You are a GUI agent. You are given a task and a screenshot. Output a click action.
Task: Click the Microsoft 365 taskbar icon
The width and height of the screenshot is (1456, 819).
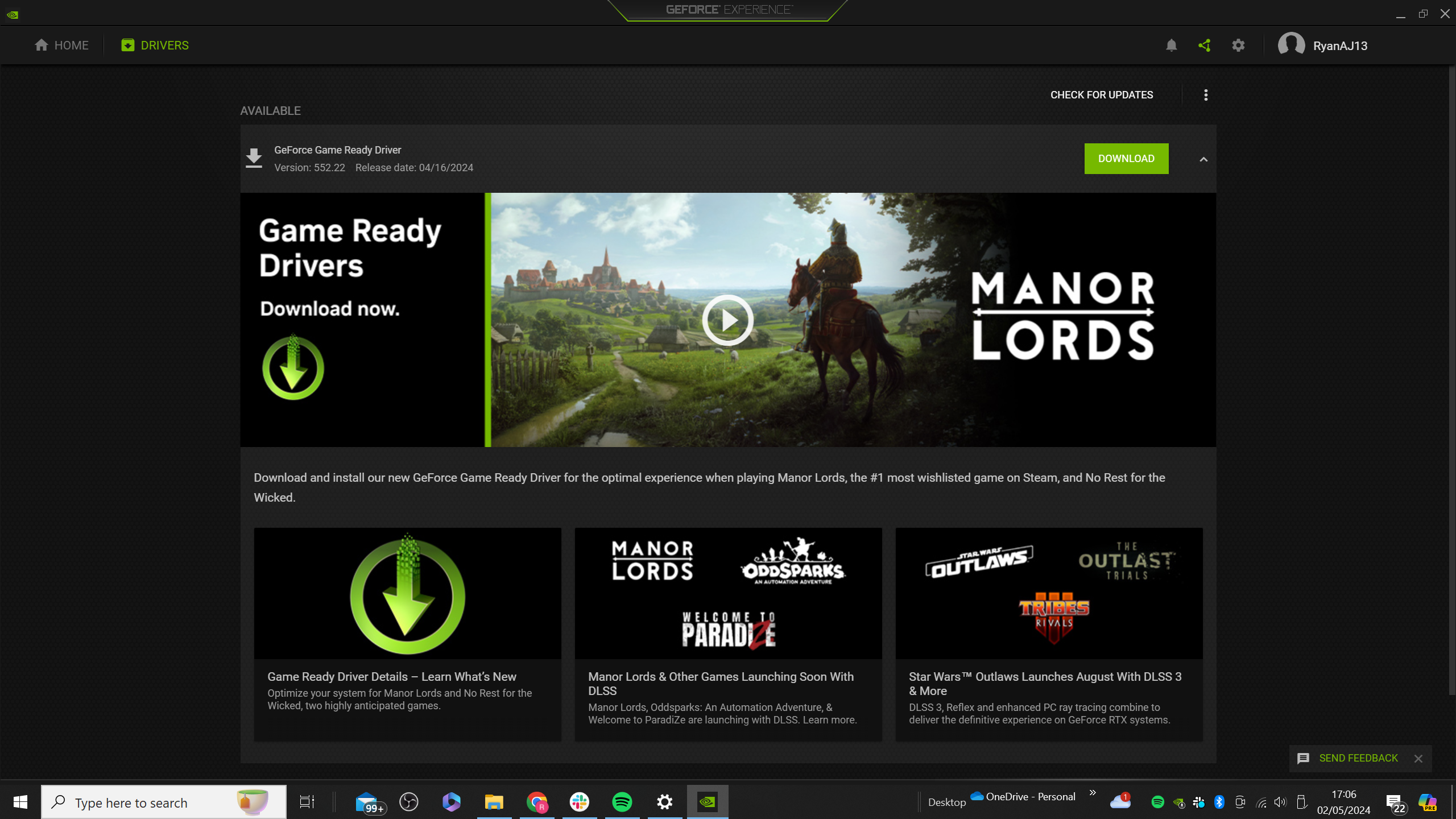point(452,802)
